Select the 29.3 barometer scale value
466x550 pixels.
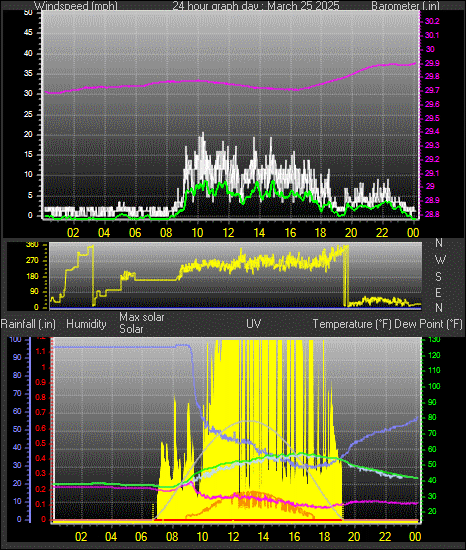pos(432,145)
